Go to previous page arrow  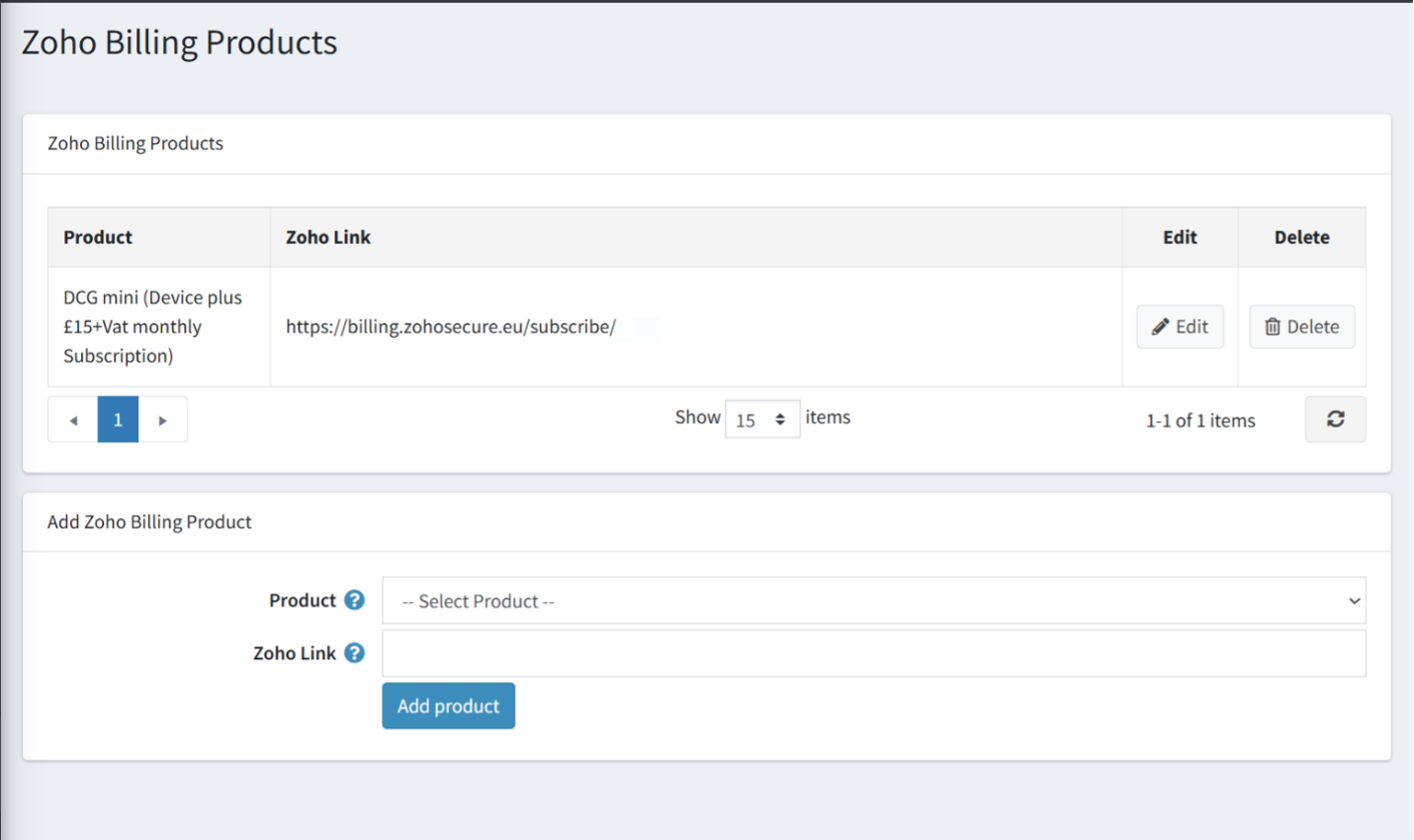click(x=73, y=420)
